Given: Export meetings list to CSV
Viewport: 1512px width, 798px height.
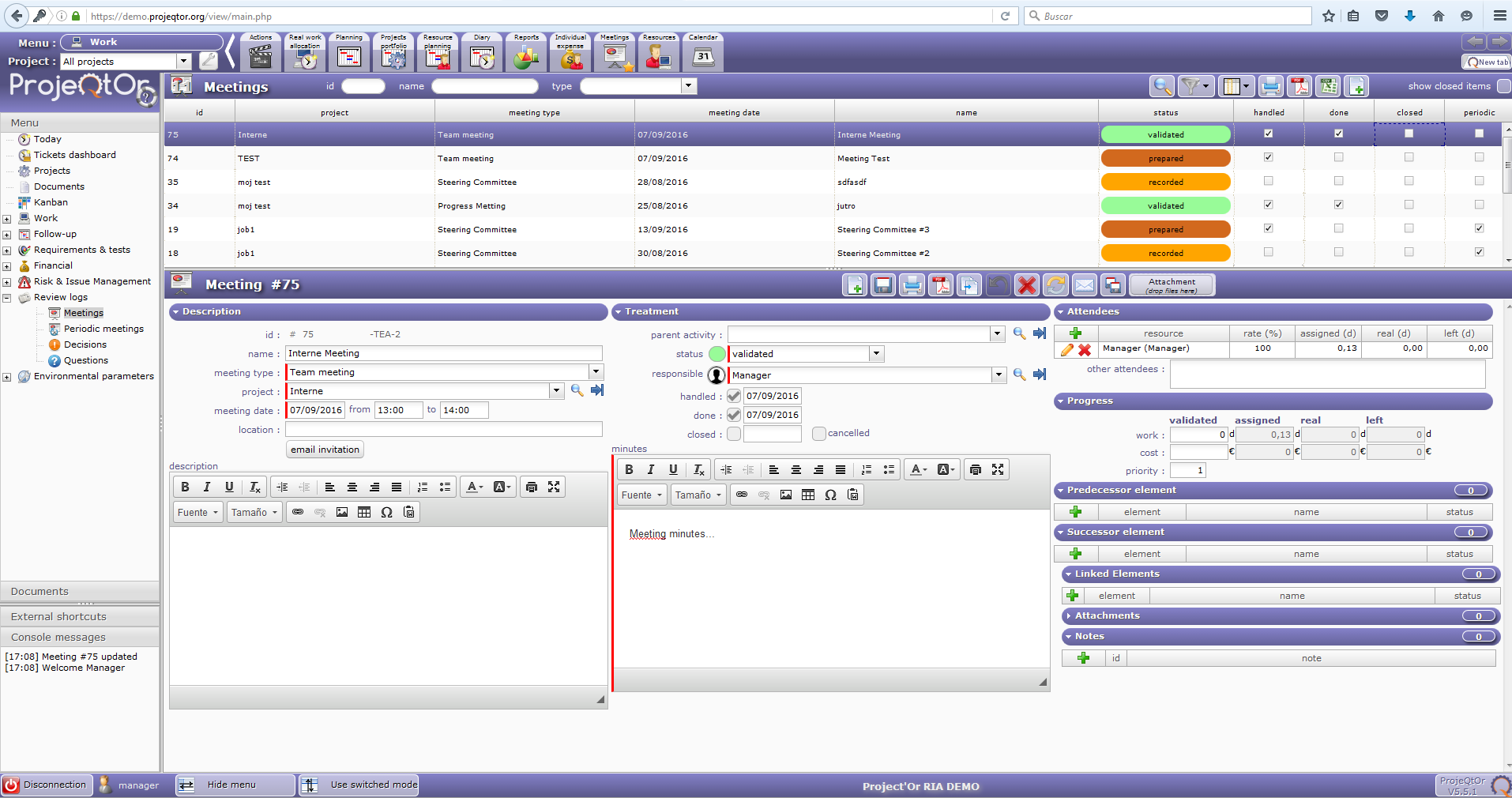Looking at the screenshot, I should tap(1329, 86).
